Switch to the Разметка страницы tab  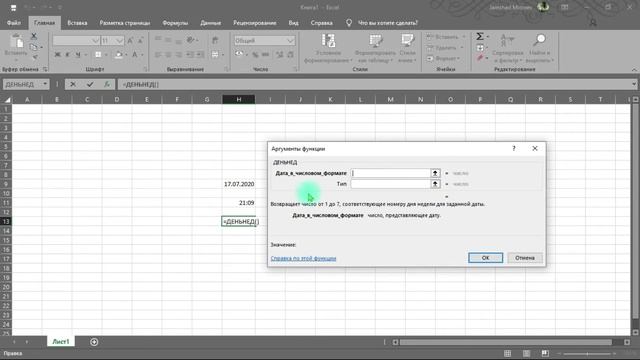click(125, 23)
